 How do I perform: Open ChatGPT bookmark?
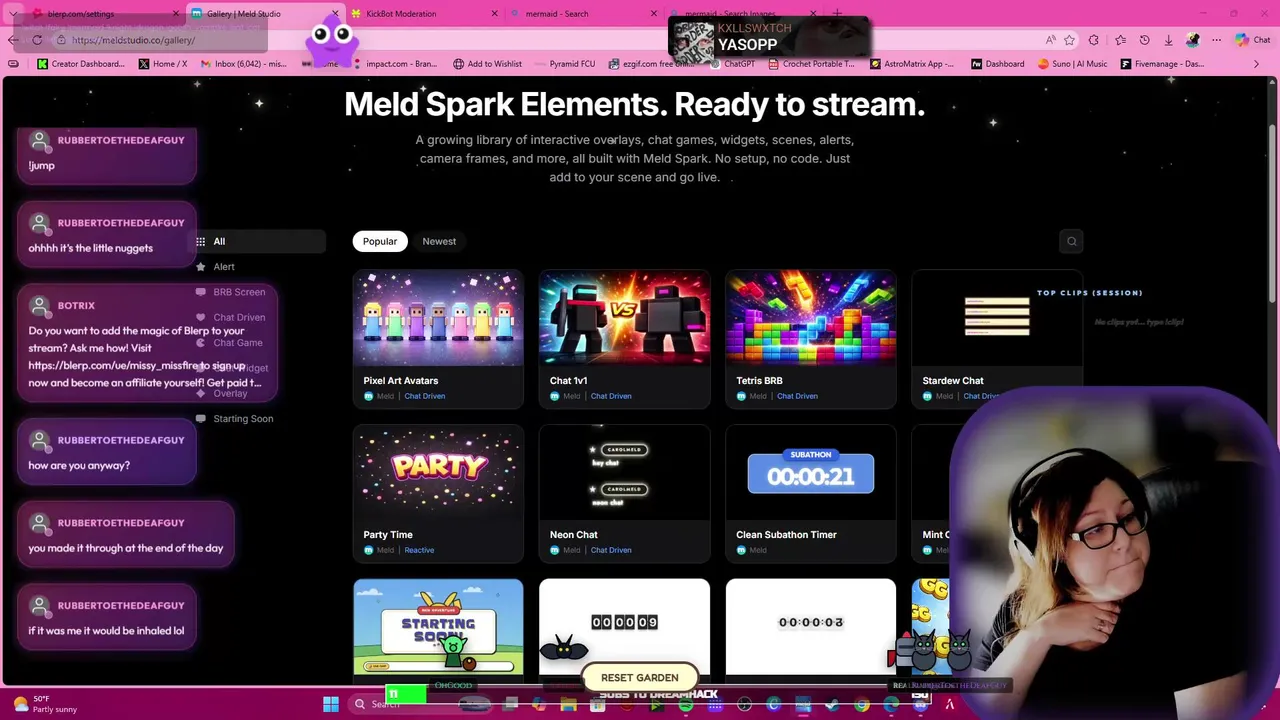click(x=732, y=64)
